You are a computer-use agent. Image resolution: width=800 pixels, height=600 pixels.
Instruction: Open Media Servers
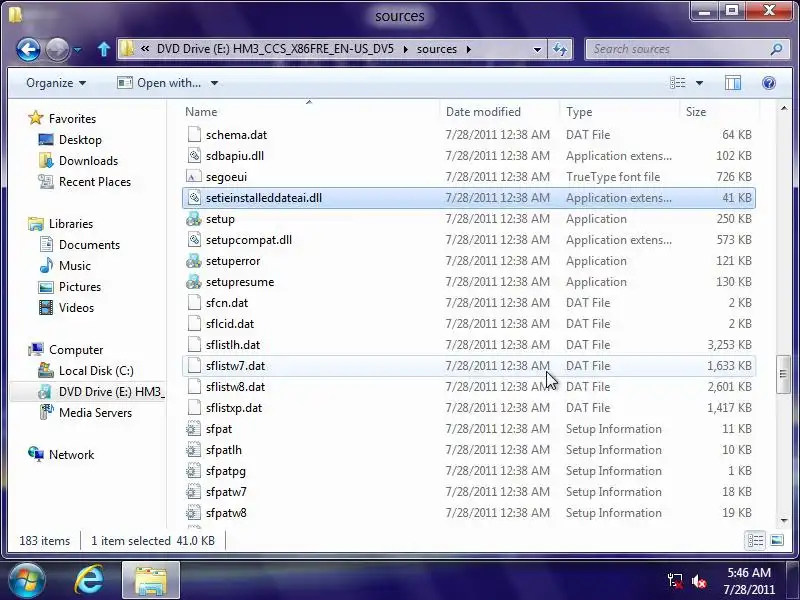[x=95, y=413]
